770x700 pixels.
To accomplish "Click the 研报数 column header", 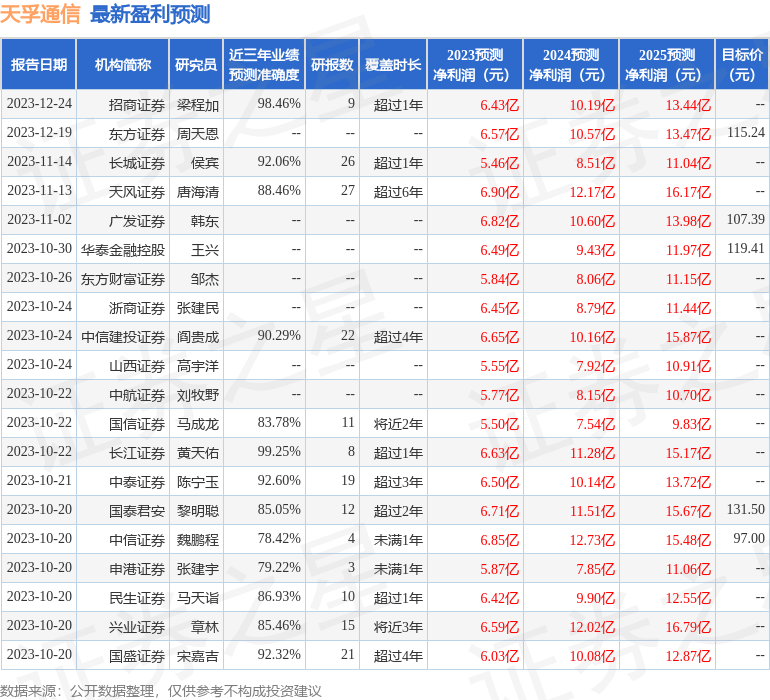I will click(x=332, y=64).
